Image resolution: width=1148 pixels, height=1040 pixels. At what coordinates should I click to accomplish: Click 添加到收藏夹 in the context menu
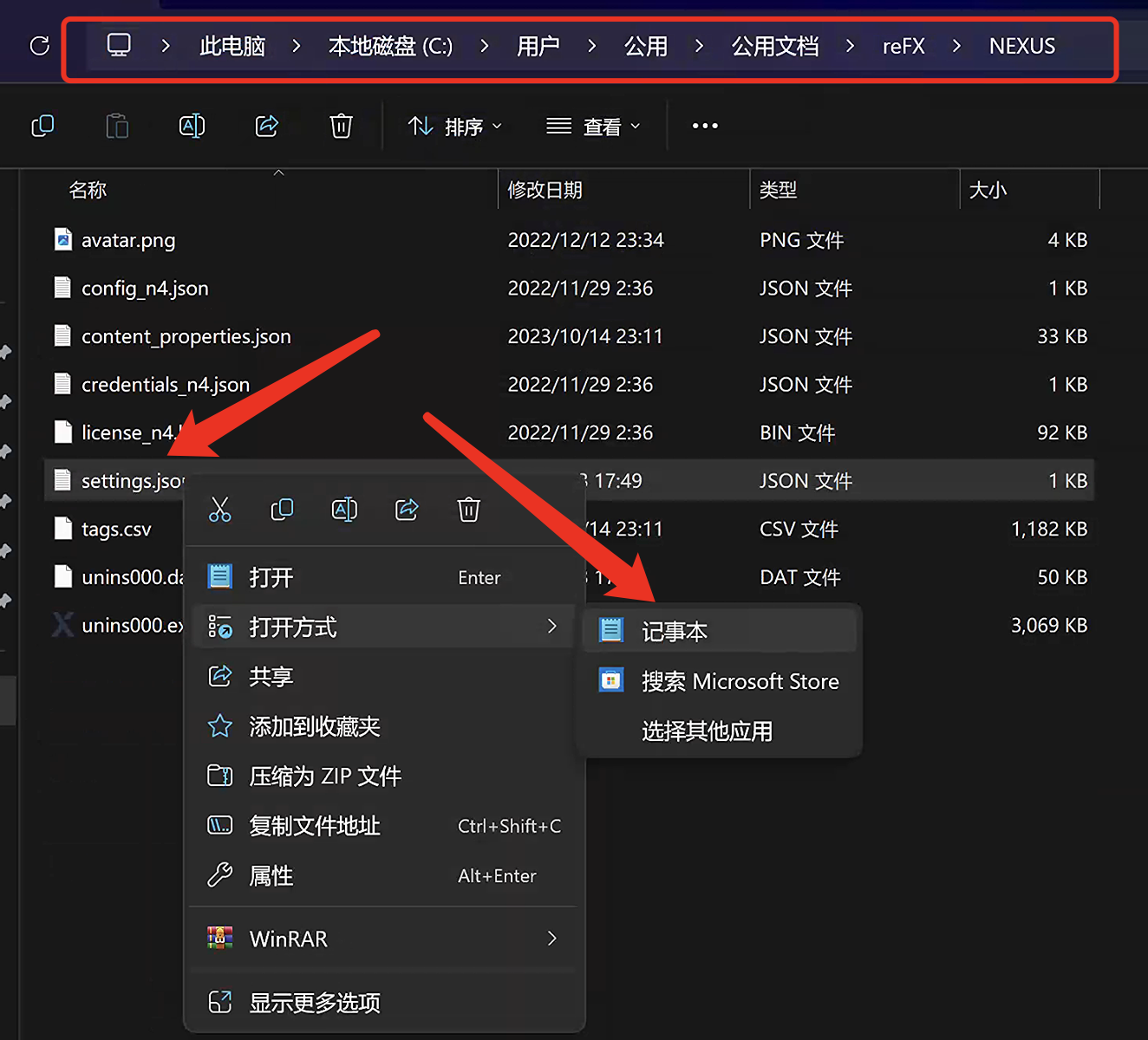[x=314, y=727]
